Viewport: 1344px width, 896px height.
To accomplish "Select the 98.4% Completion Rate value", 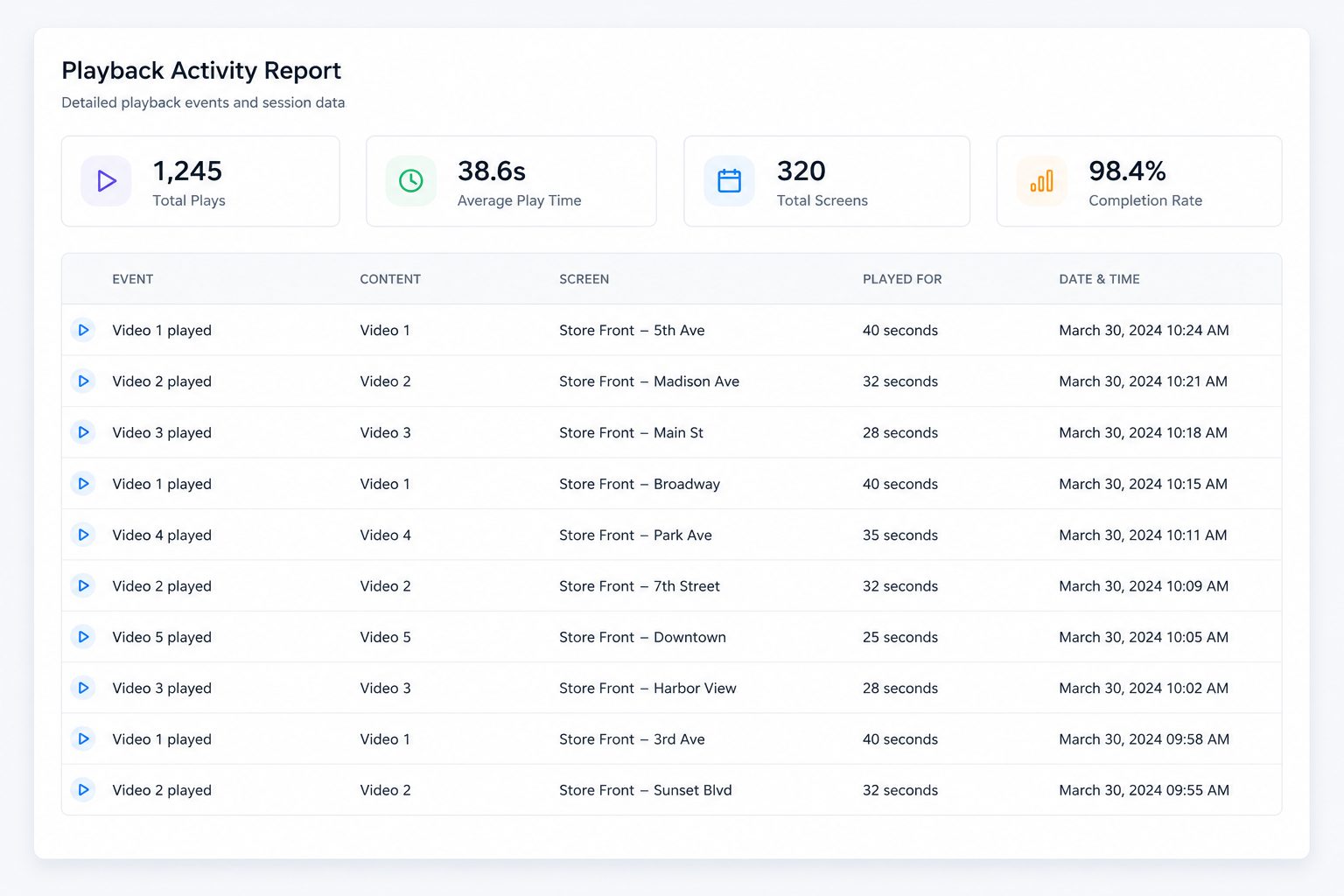I will coord(1127,171).
